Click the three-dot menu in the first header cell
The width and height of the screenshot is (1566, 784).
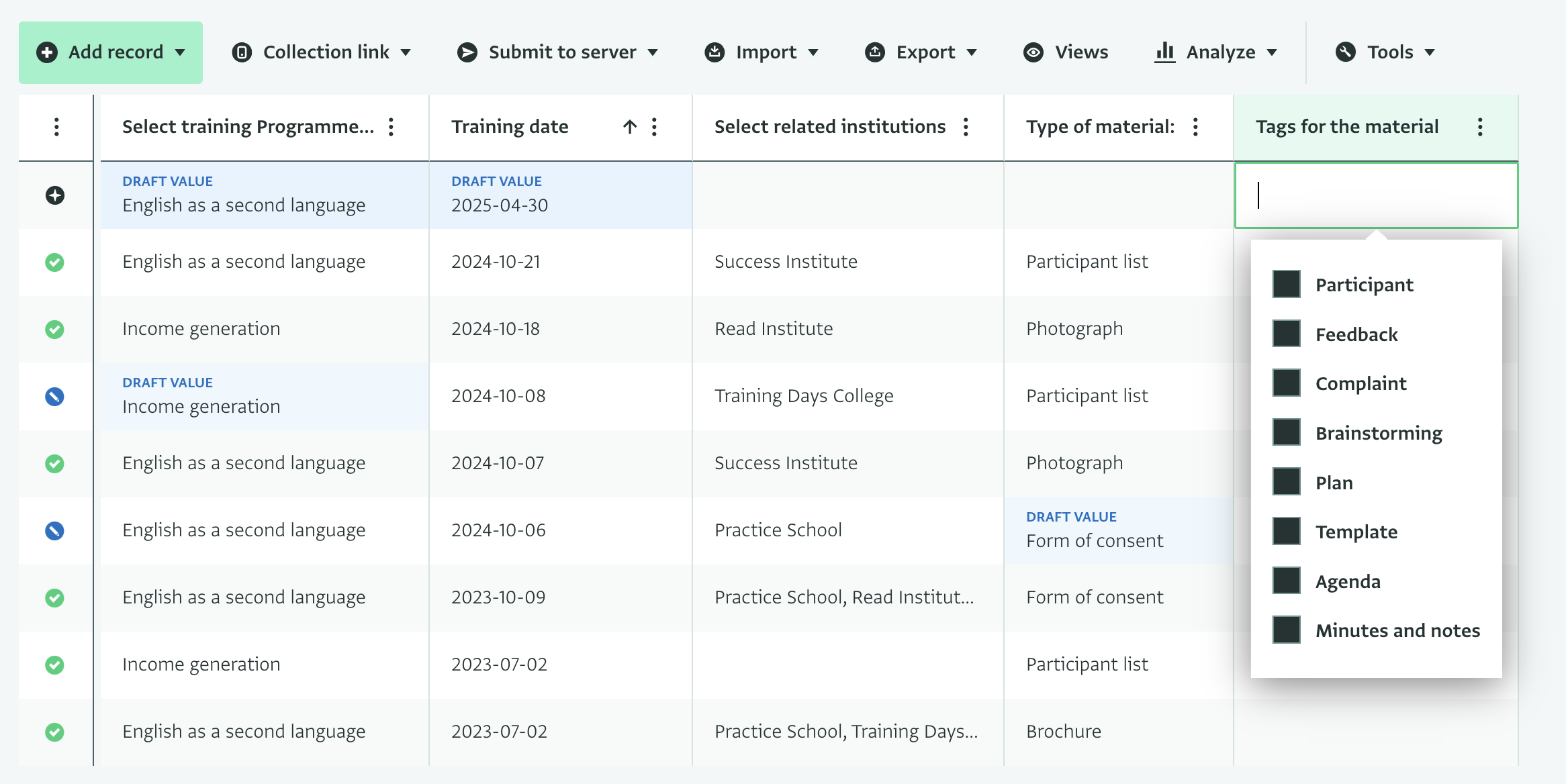pyautogui.click(x=56, y=127)
